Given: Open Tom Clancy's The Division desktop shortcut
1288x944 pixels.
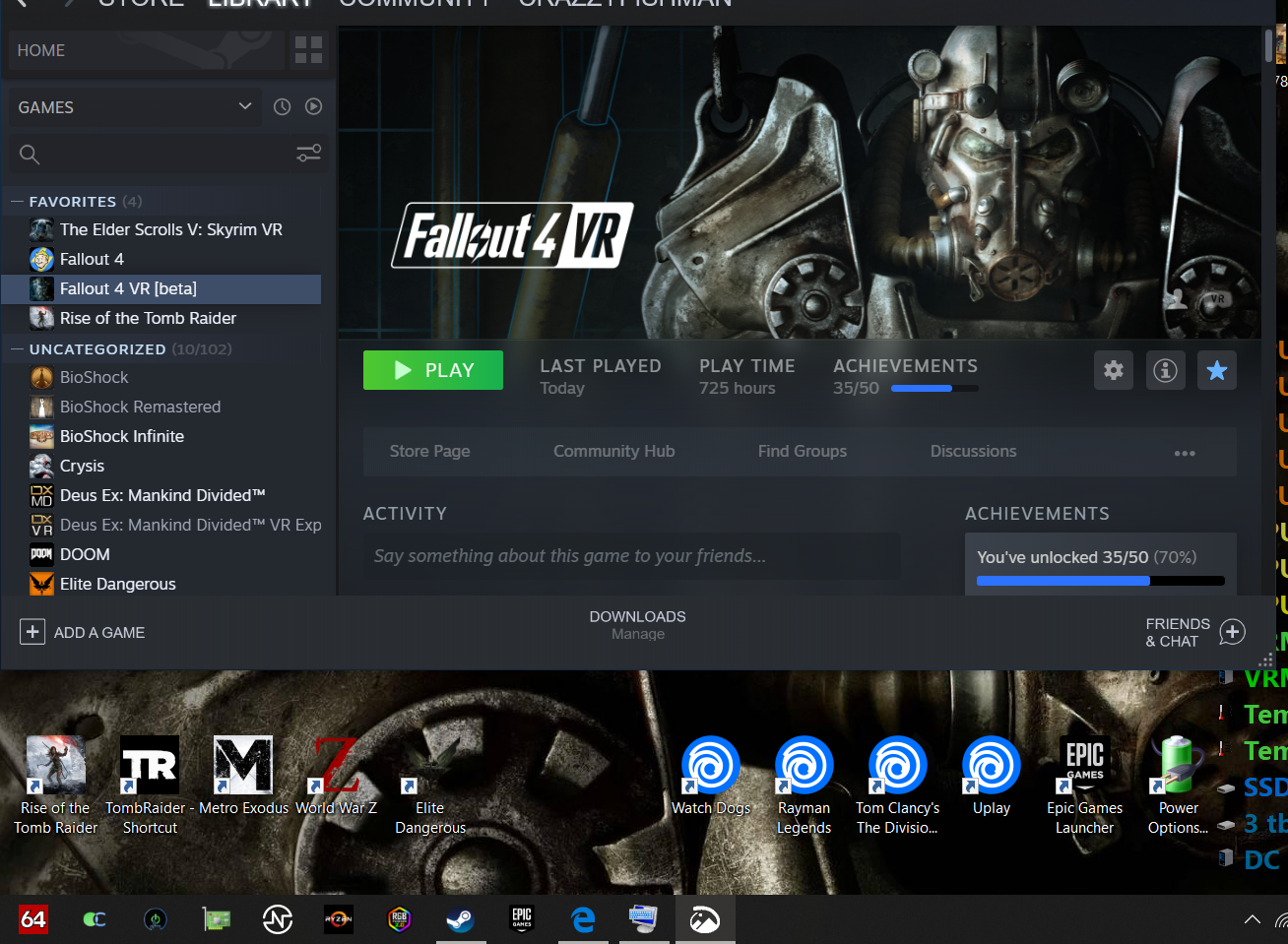Looking at the screenshot, I should pyautogui.click(x=898, y=786).
